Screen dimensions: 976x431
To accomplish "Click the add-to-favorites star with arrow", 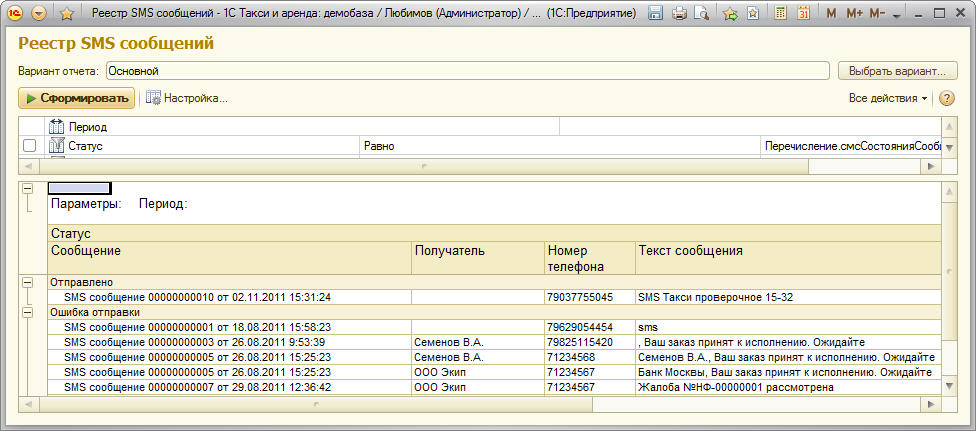I will (730, 14).
